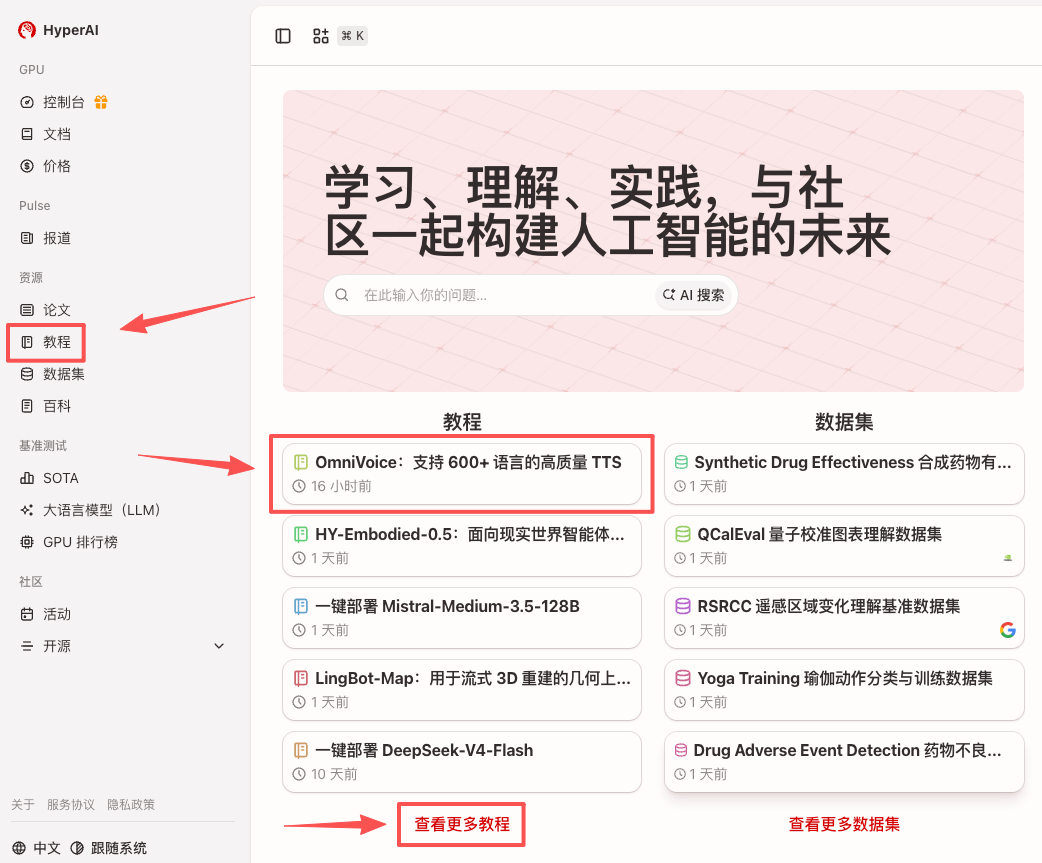This screenshot has height=863, width=1042.
Task: Click 查看更多数据集 link
Action: tap(844, 824)
